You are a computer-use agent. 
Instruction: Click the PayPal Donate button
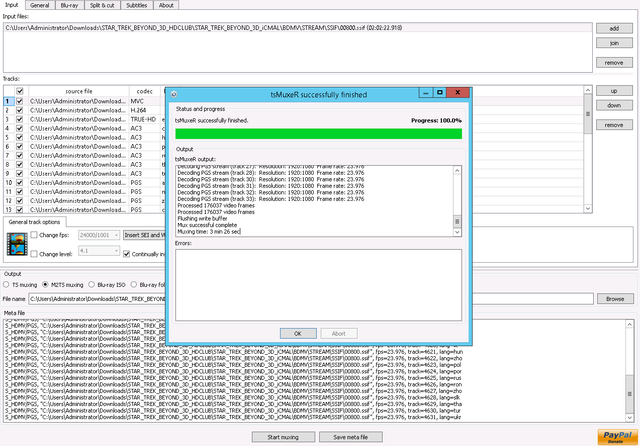click(x=618, y=437)
